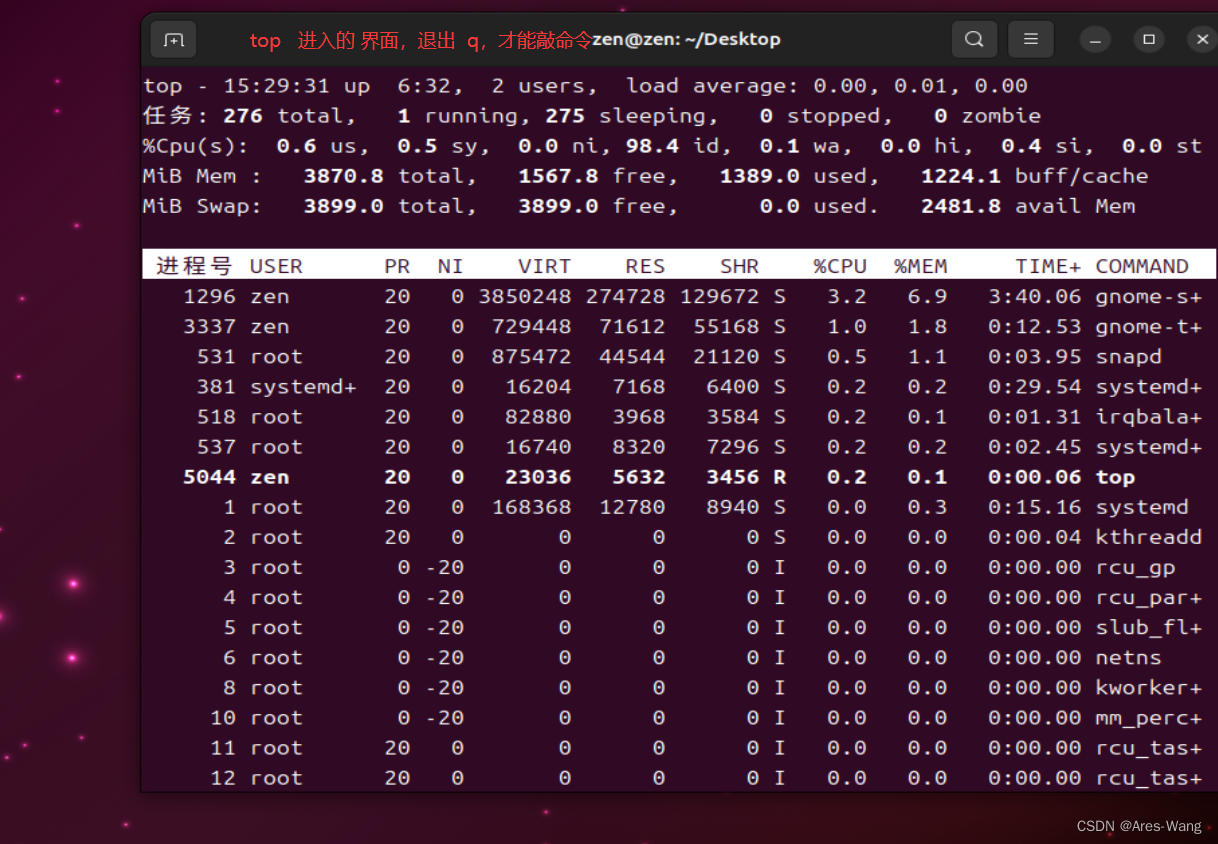The height and width of the screenshot is (844, 1218).
Task: Click the mm_perc+ command name
Action: pos(1149,718)
